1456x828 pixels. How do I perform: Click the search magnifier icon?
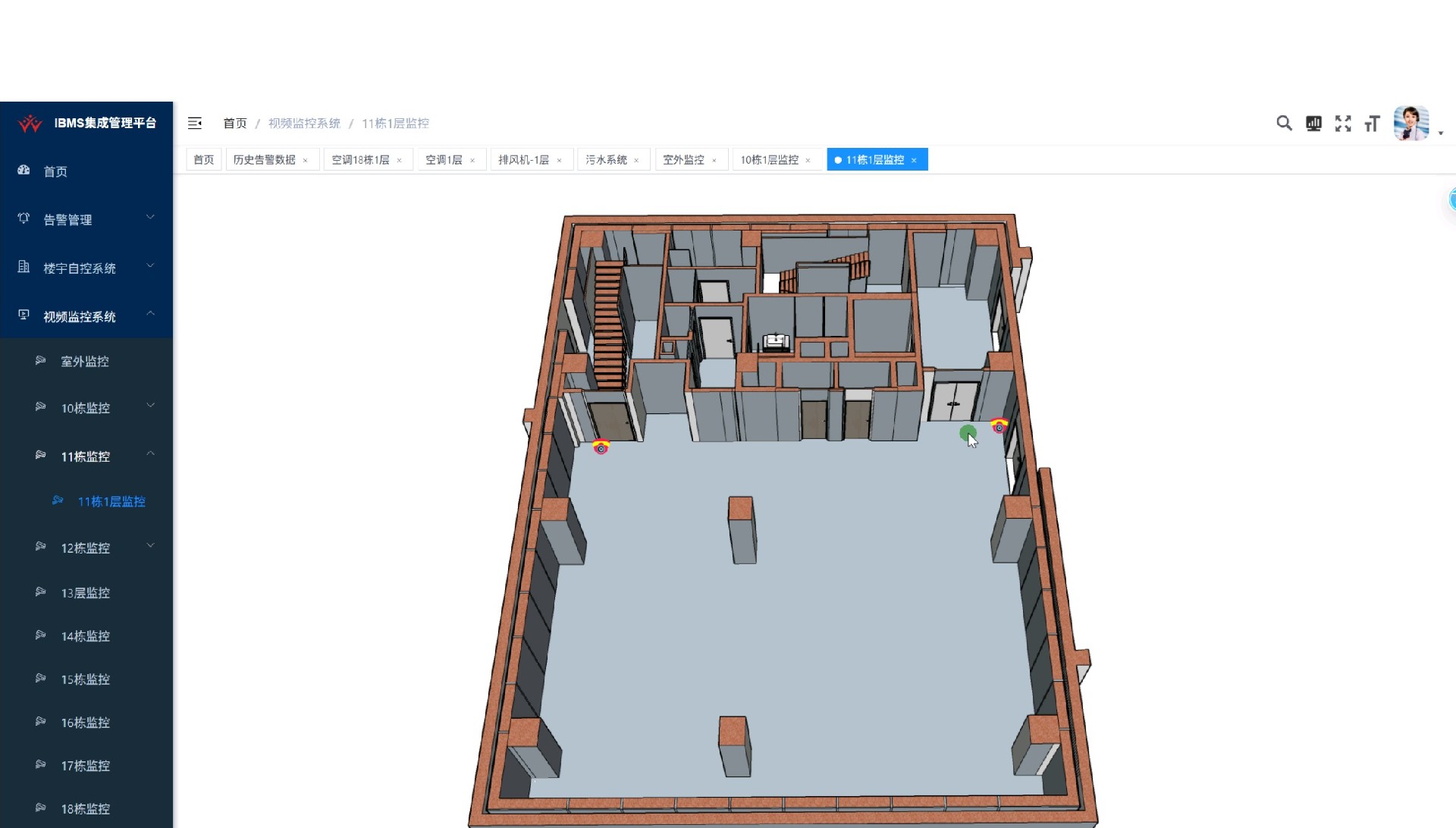1283,123
